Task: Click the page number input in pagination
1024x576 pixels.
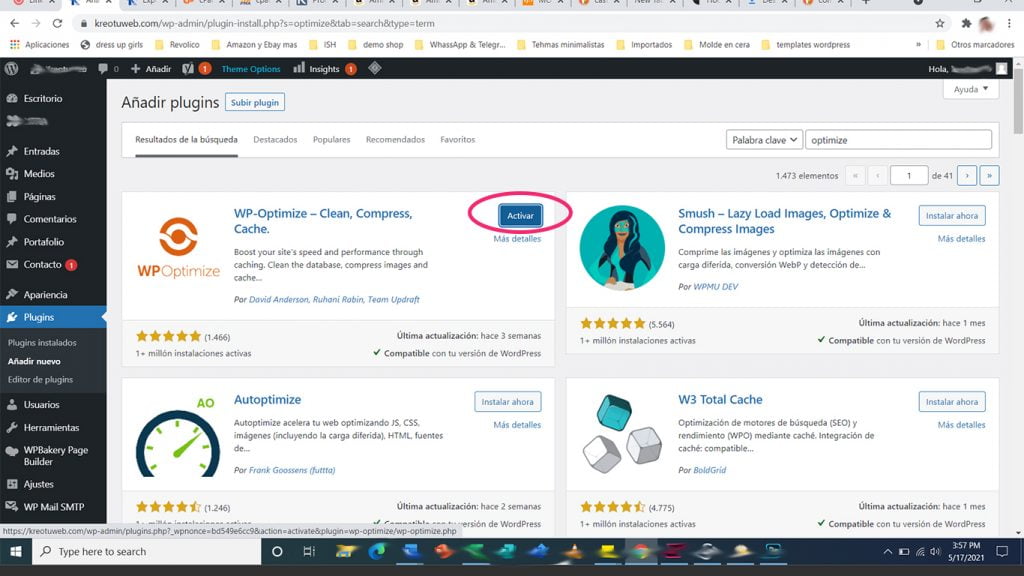Action: 908,175
